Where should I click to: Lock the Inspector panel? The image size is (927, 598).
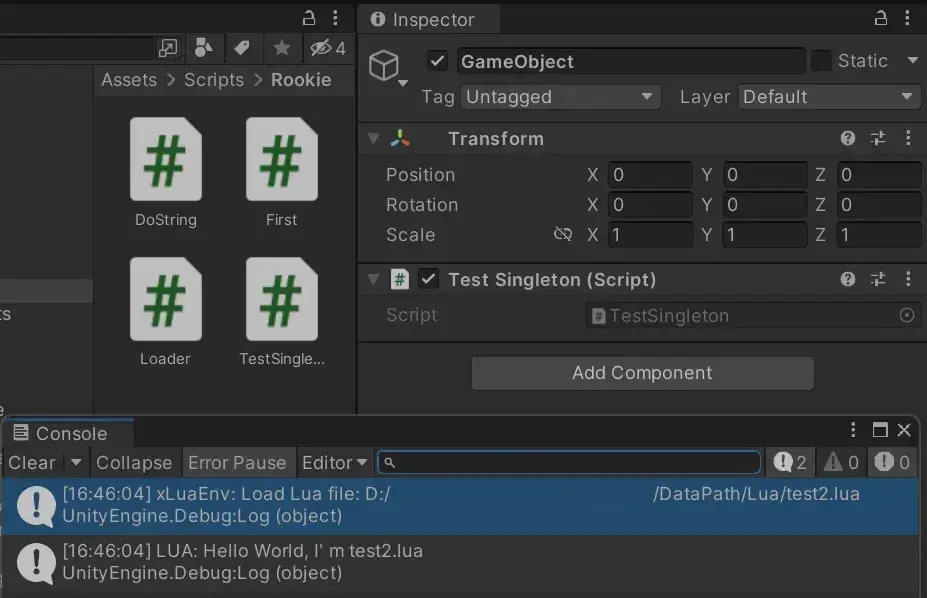(x=881, y=18)
